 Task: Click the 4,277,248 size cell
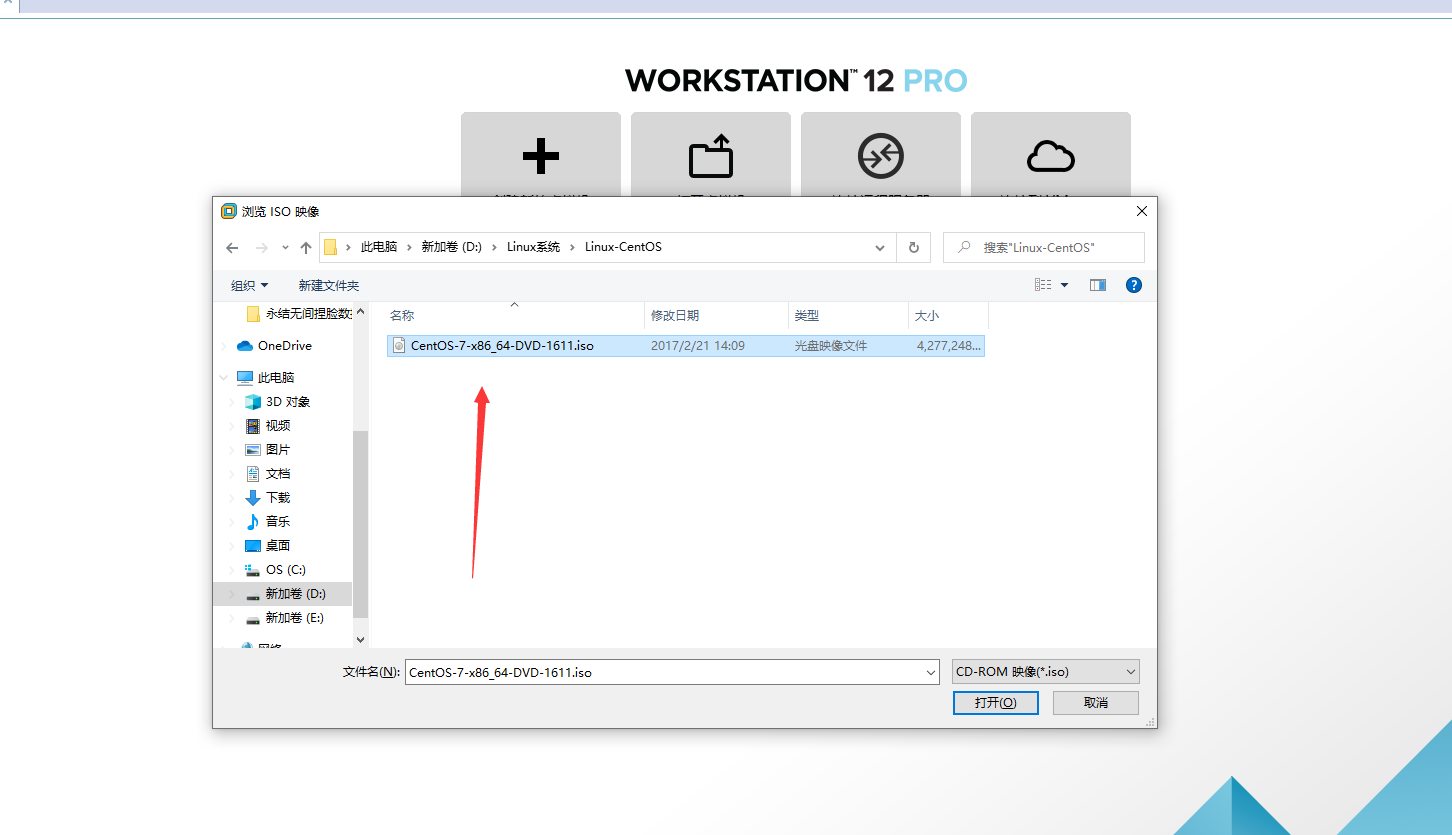click(950, 346)
